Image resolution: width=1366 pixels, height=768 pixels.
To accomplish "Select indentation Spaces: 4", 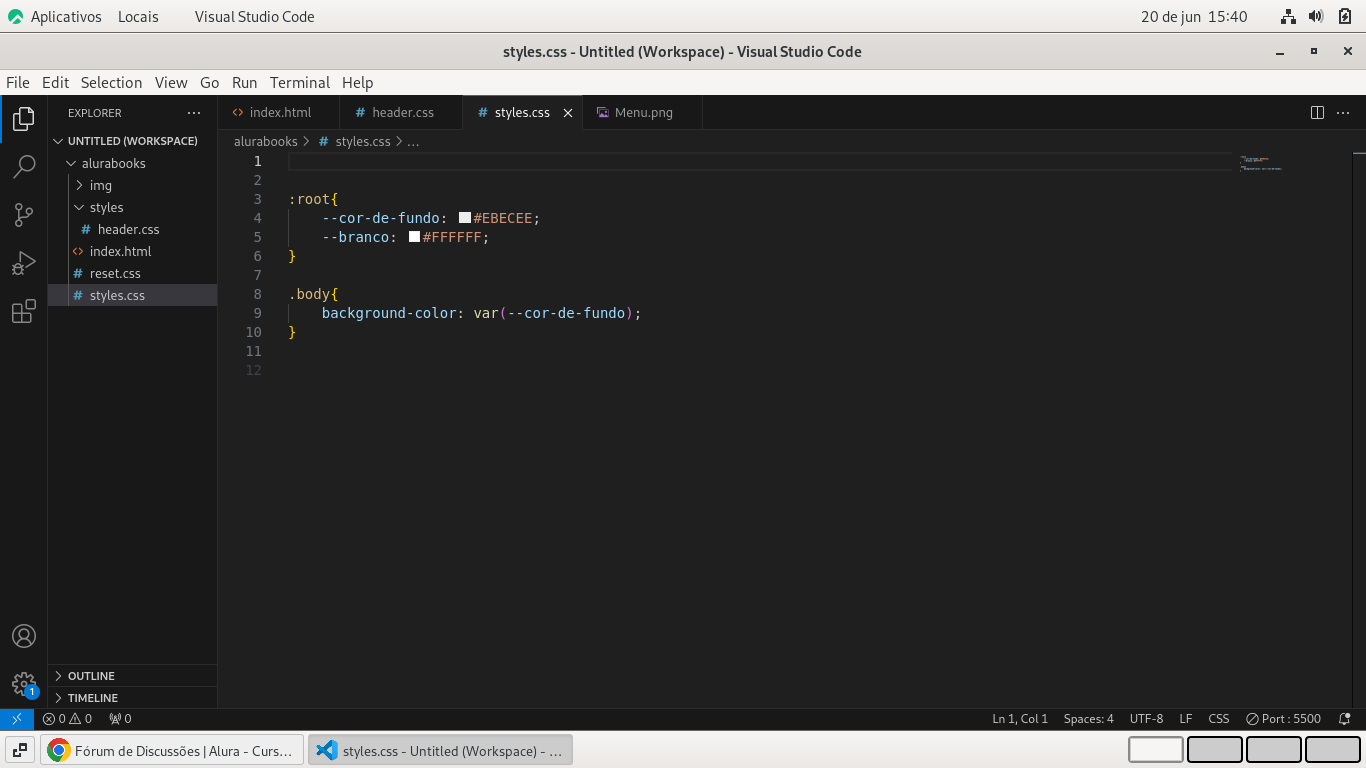I will coord(1089,719).
